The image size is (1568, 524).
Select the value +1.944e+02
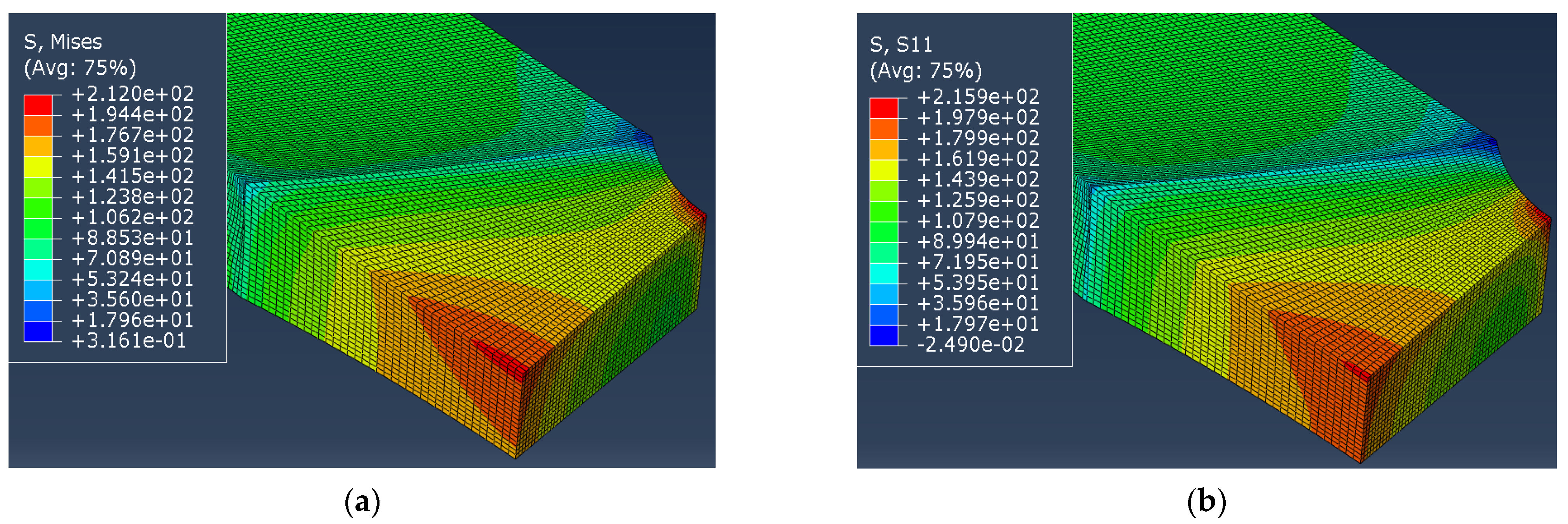point(133,114)
